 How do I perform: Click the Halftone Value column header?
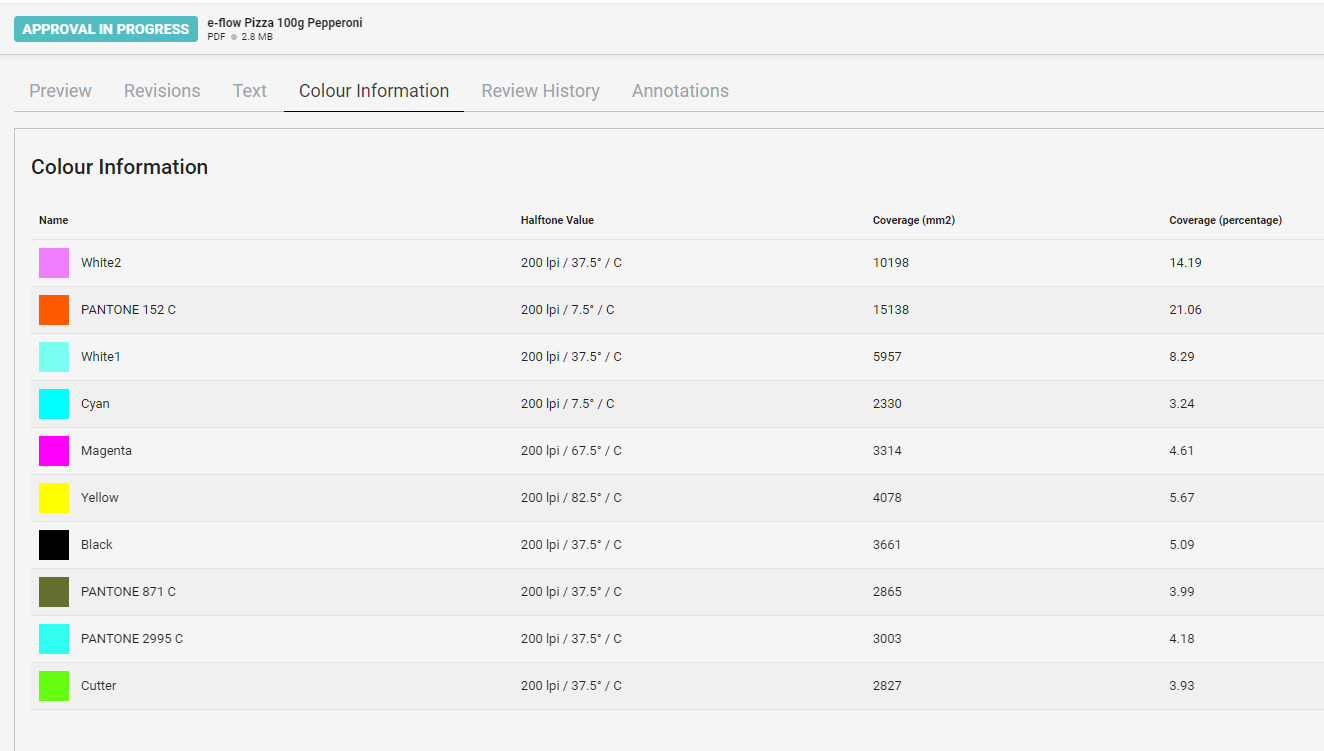pos(557,220)
